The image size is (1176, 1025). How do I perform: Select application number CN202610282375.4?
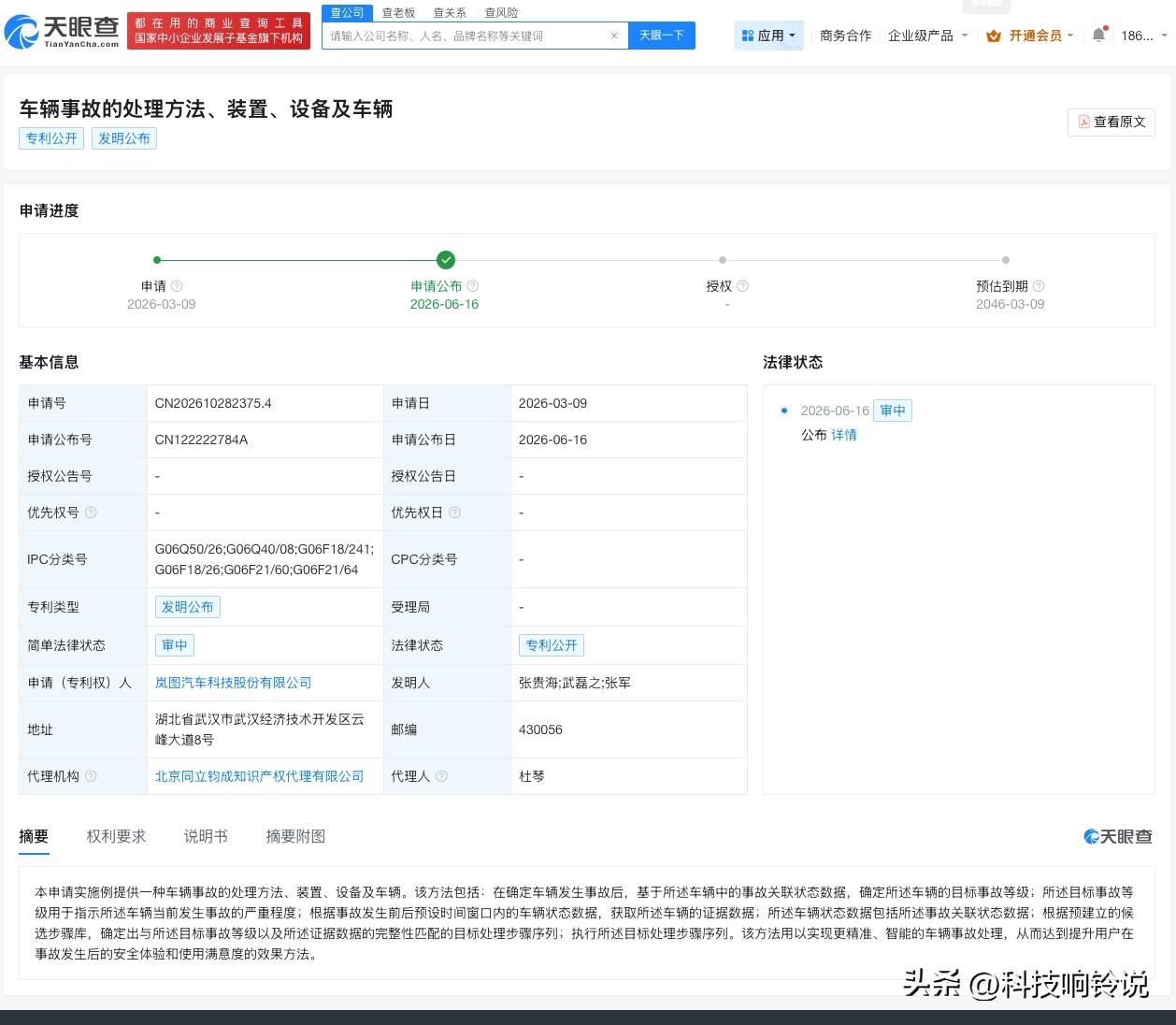coord(213,403)
